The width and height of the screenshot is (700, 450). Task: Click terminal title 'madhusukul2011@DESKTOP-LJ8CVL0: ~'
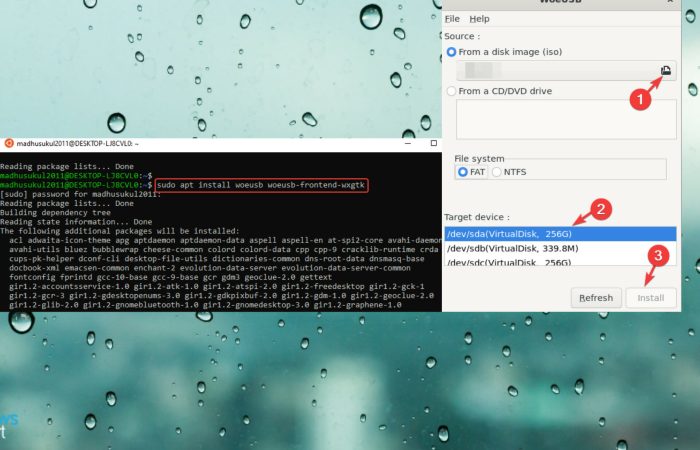(78, 143)
